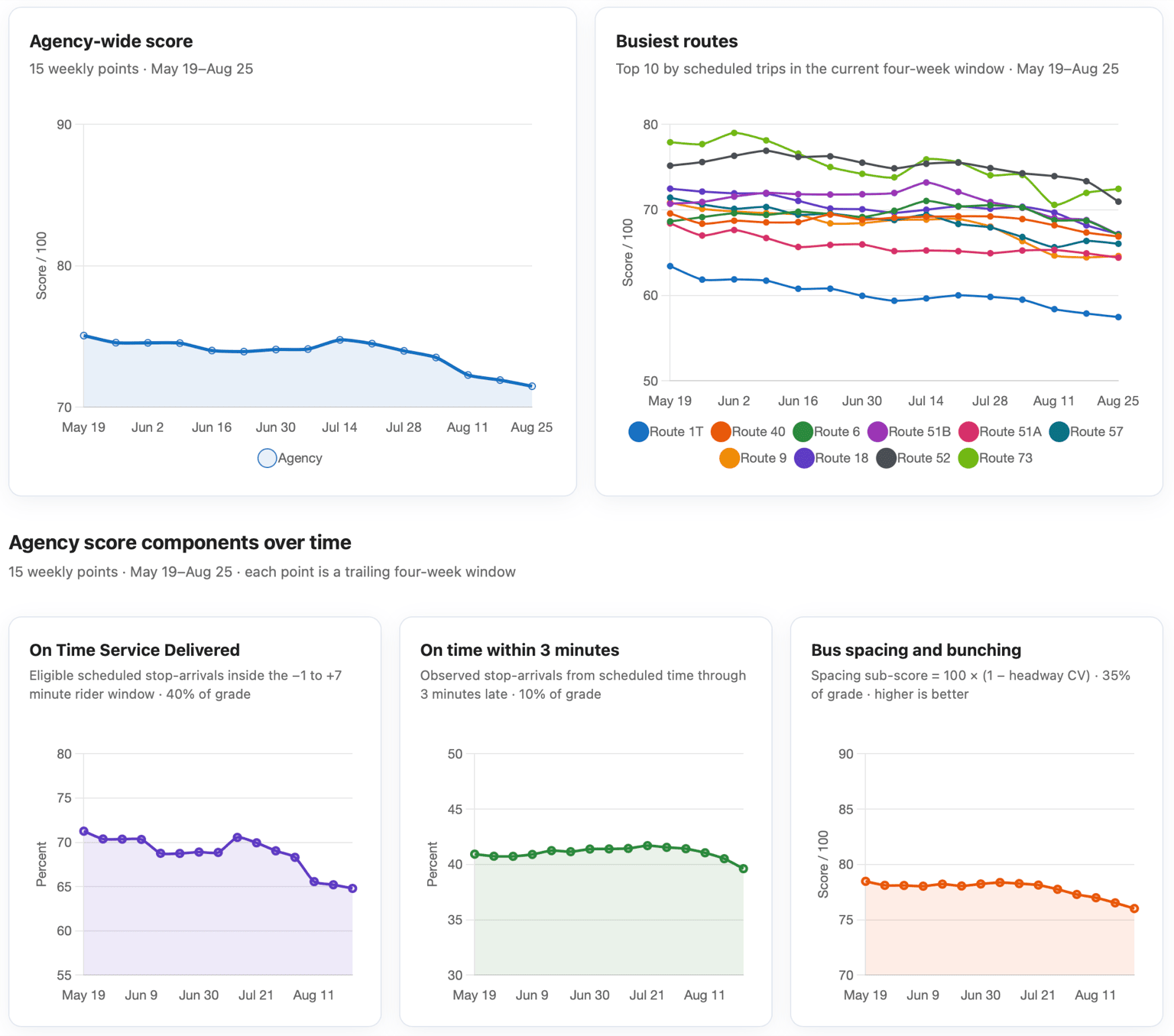Click the Jun 30 label on Busiest routes axis

862,401
